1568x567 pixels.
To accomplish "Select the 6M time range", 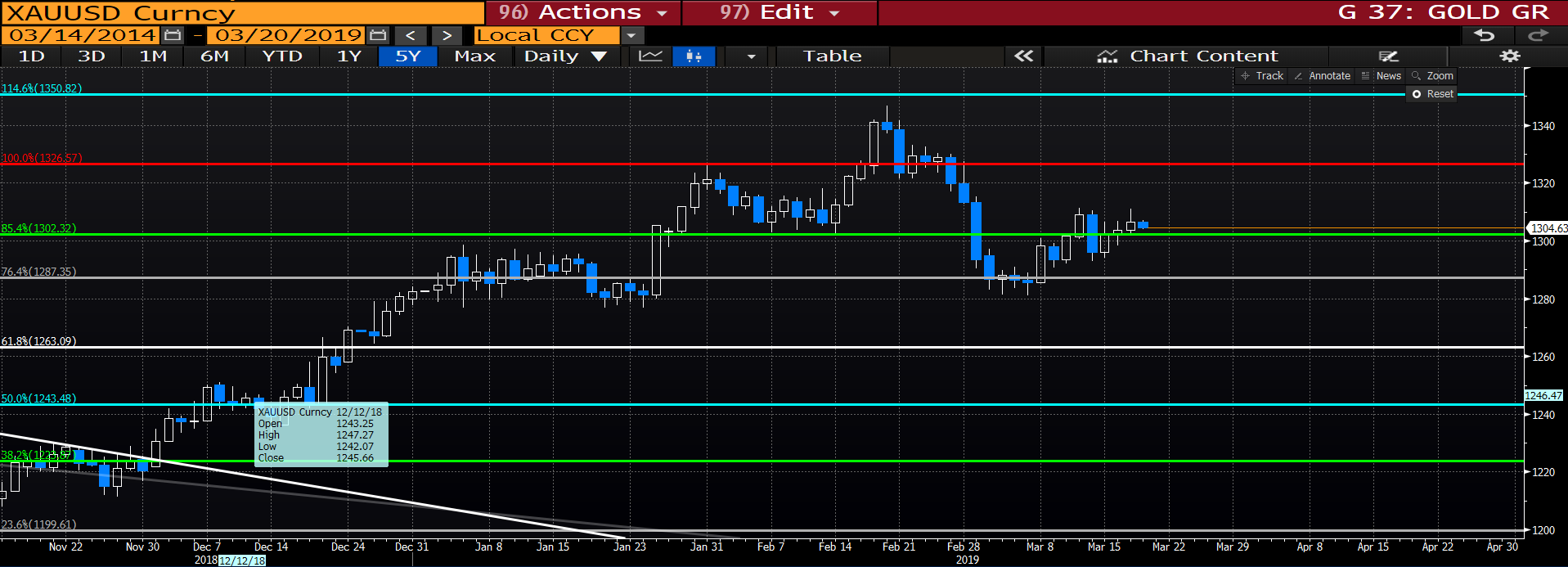I will click(214, 56).
